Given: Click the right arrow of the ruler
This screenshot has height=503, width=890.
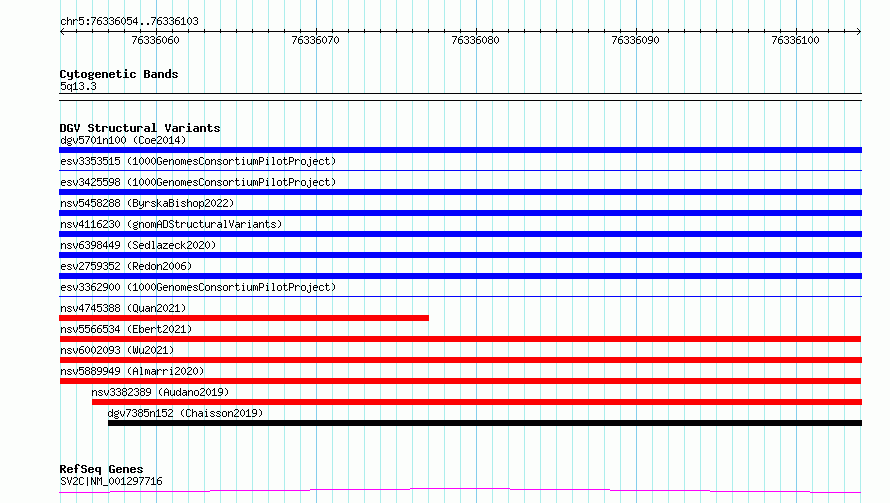Looking at the screenshot, I should tap(859, 31).
